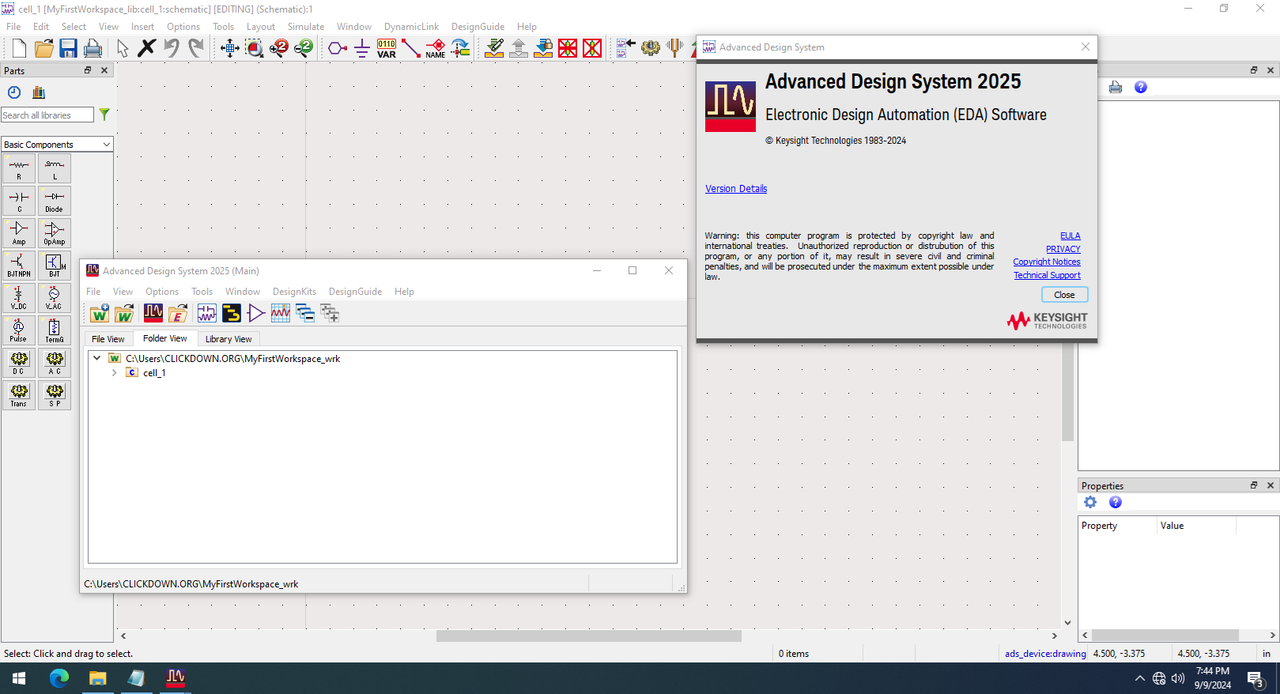The width and height of the screenshot is (1280, 694).
Task: Click the Properties panel settings gear icon
Action: [1090, 503]
